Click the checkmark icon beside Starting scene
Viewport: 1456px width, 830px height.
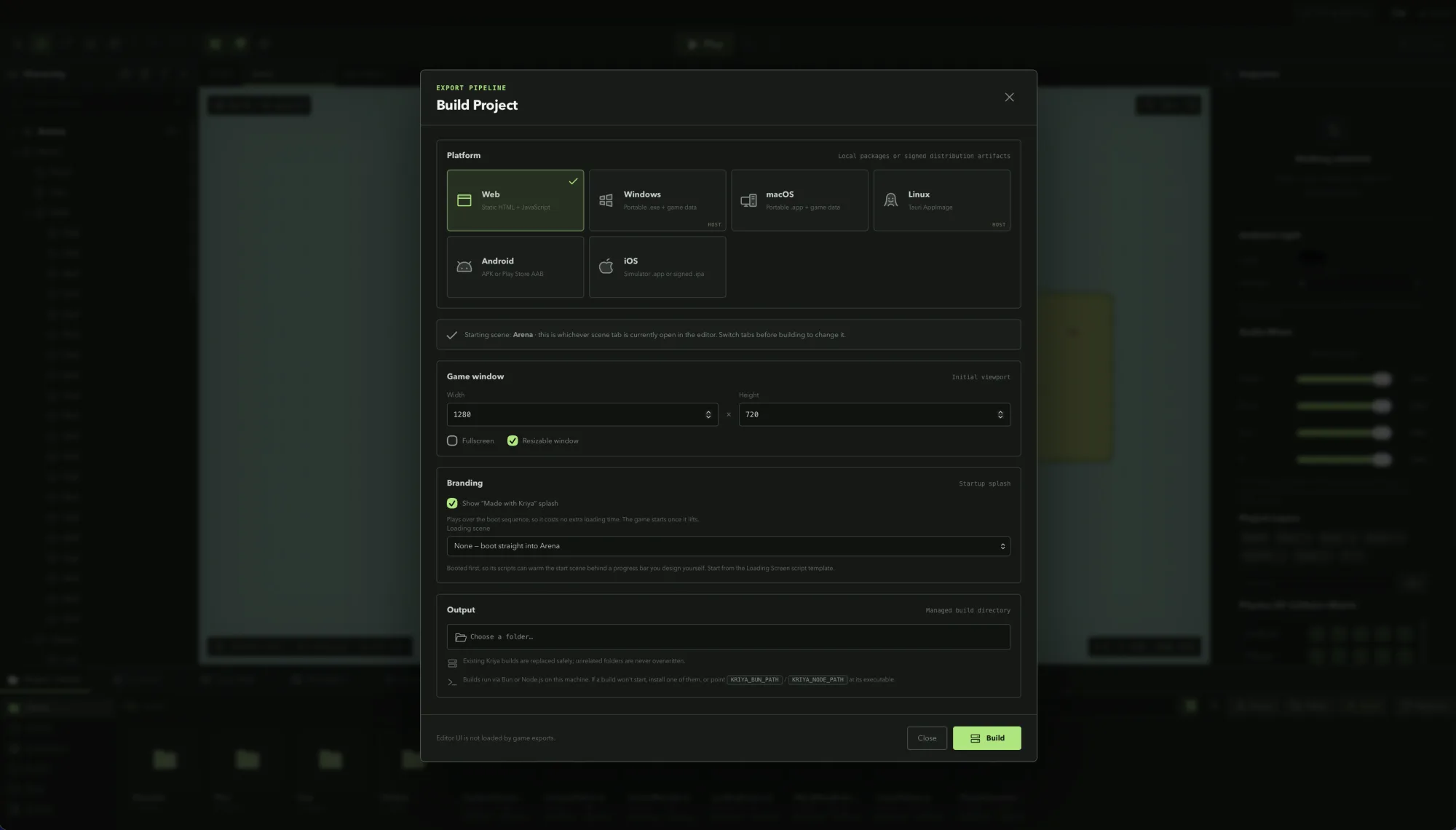(452, 335)
